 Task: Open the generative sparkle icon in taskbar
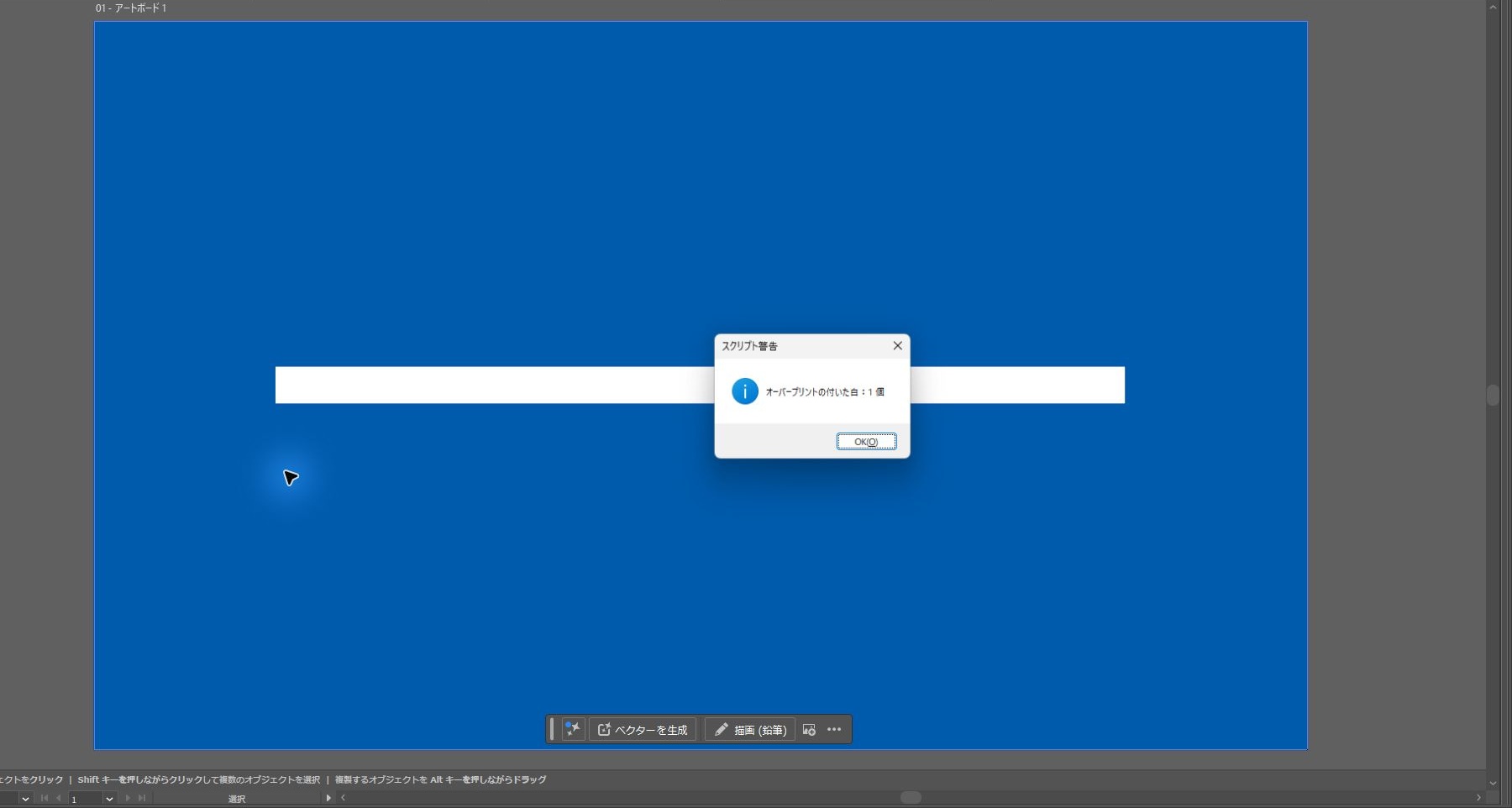click(x=573, y=729)
